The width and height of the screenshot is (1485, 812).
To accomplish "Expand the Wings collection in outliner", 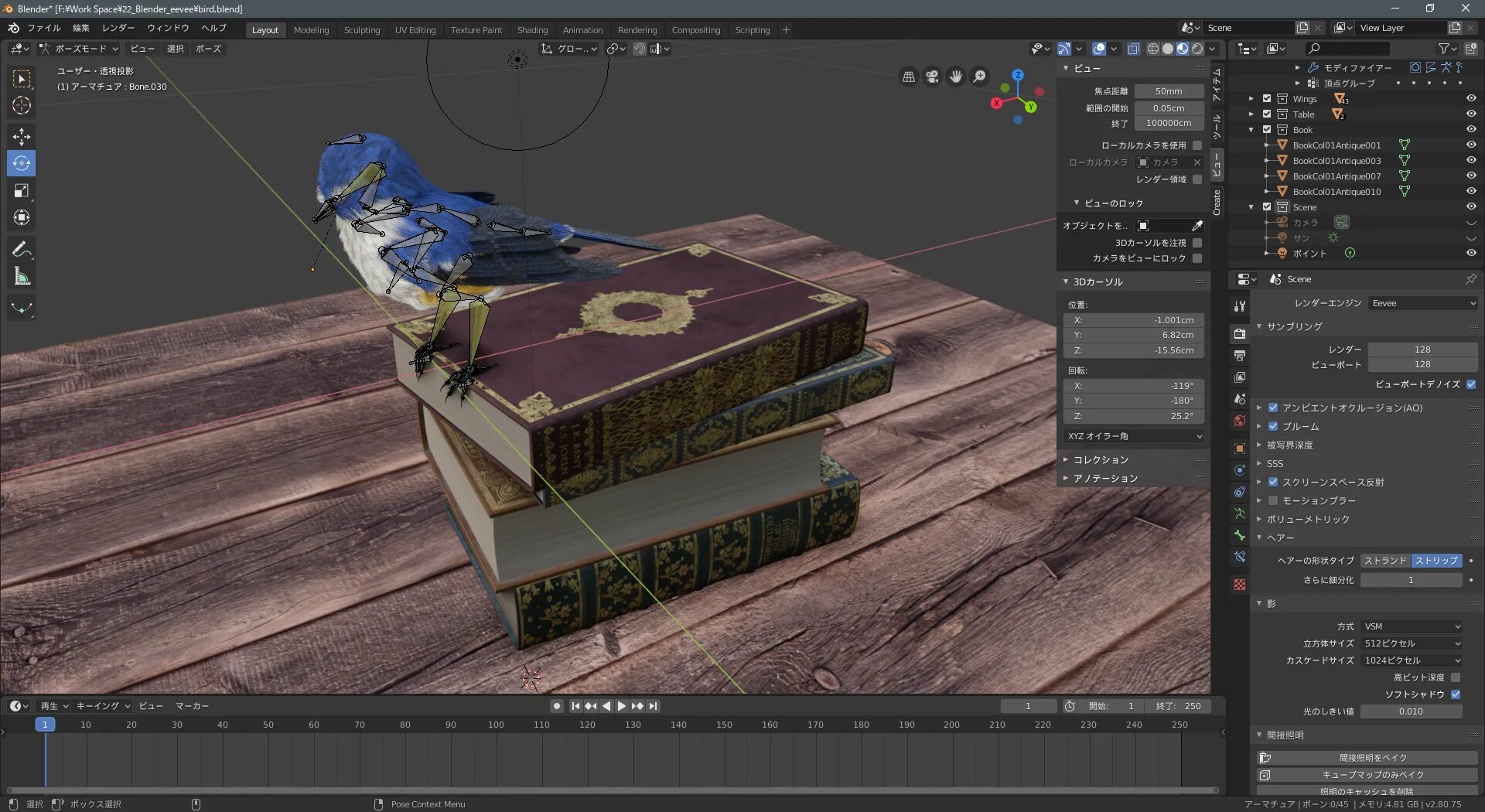I will click(1251, 99).
